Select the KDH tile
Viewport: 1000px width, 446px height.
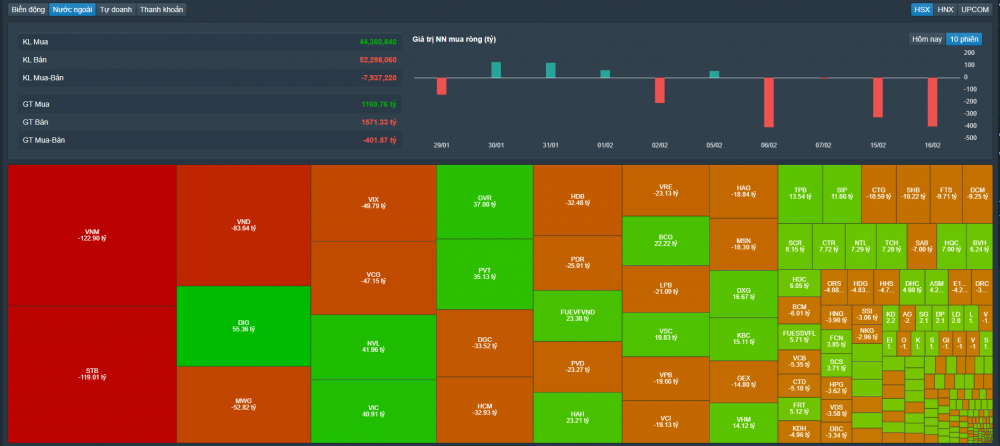tap(799, 432)
